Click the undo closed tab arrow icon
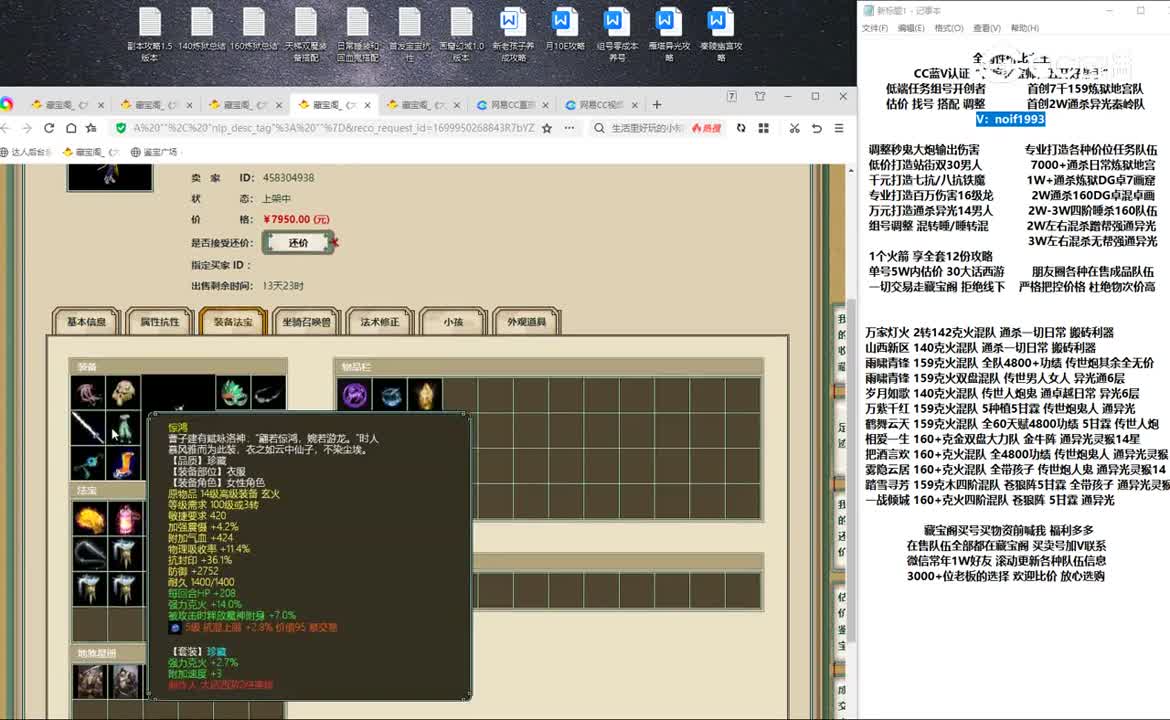 (817, 128)
